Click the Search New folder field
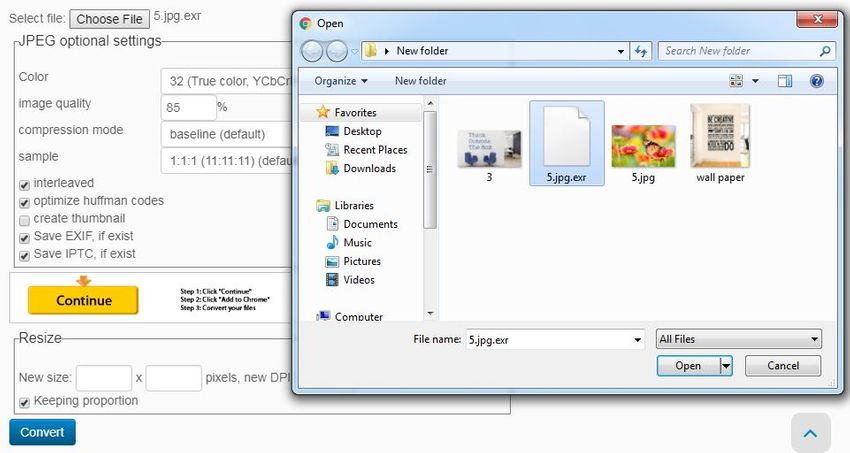 740,51
